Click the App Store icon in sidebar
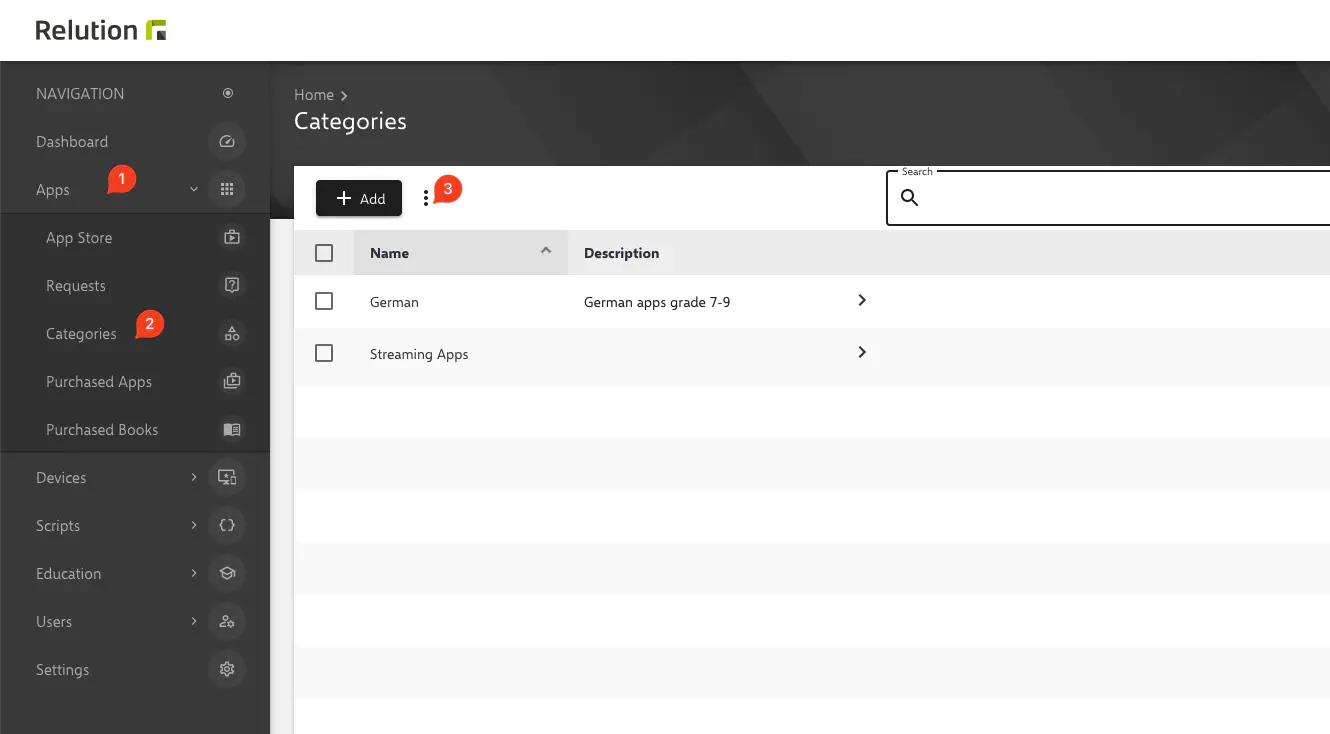Image resolution: width=1330 pixels, height=734 pixels. pyautogui.click(x=232, y=238)
